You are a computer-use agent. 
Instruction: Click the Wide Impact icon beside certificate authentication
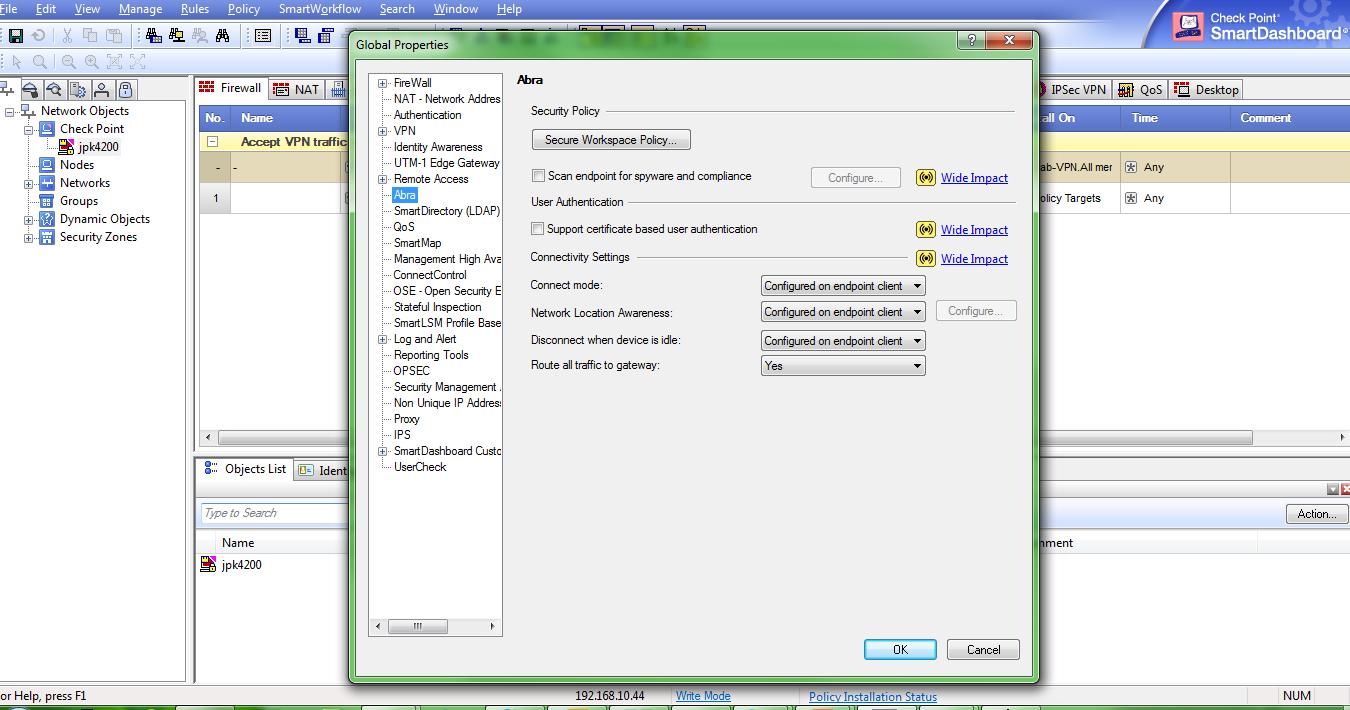pos(926,230)
